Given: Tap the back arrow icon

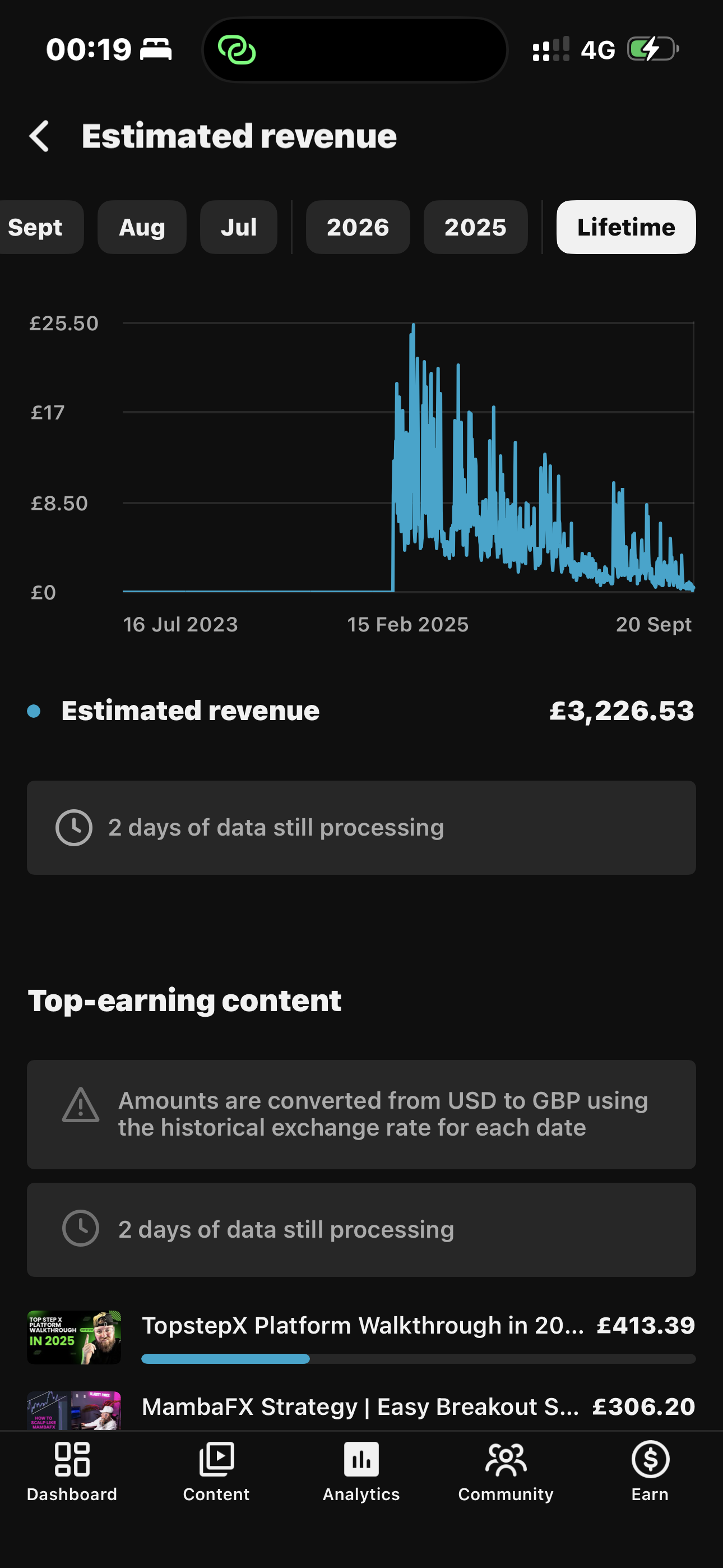Looking at the screenshot, I should click(x=39, y=136).
